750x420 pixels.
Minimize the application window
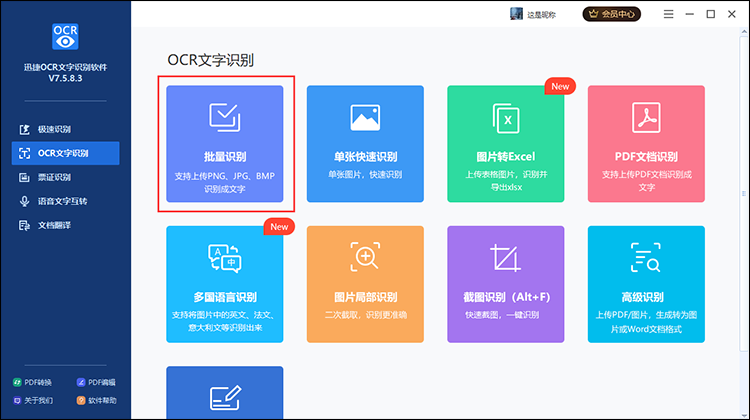[689, 14]
